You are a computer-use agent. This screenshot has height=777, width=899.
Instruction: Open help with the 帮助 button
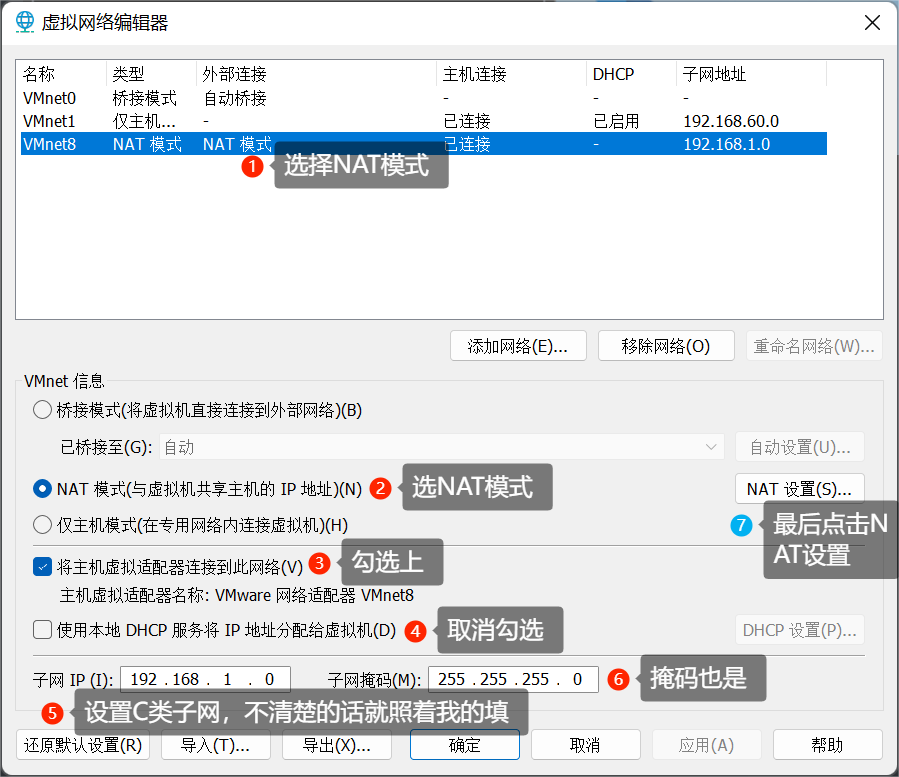pos(827,745)
